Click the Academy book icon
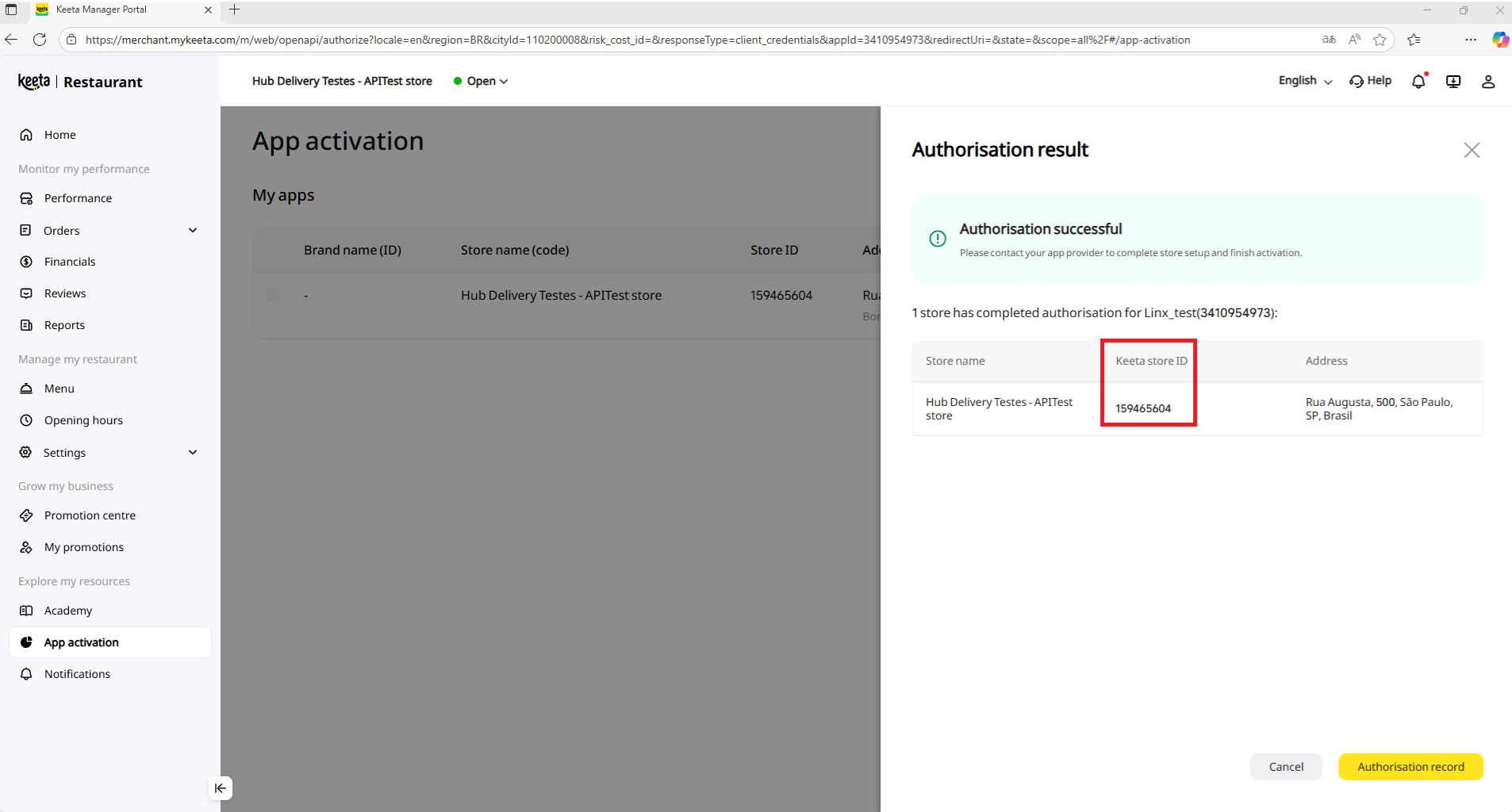This screenshot has width=1512, height=812. pos(26,611)
